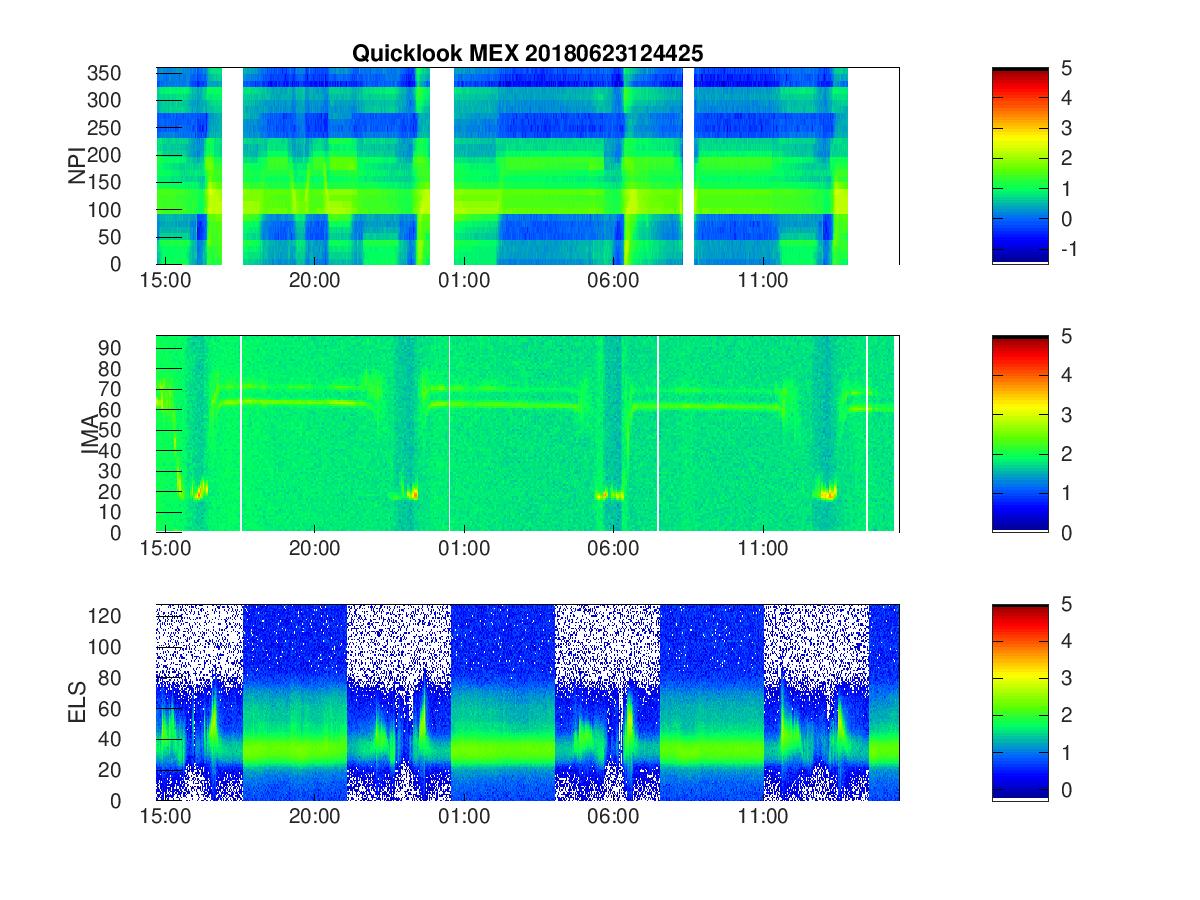This screenshot has height=900, width=1200.
Task: Click the IMA spectrogram color scale bar
Action: (x=1020, y=434)
